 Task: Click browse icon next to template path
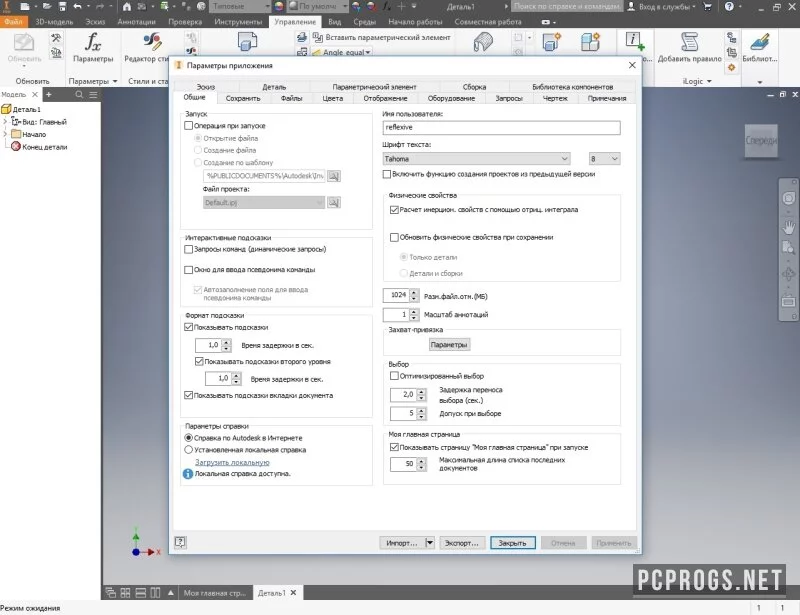(x=334, y=176)
